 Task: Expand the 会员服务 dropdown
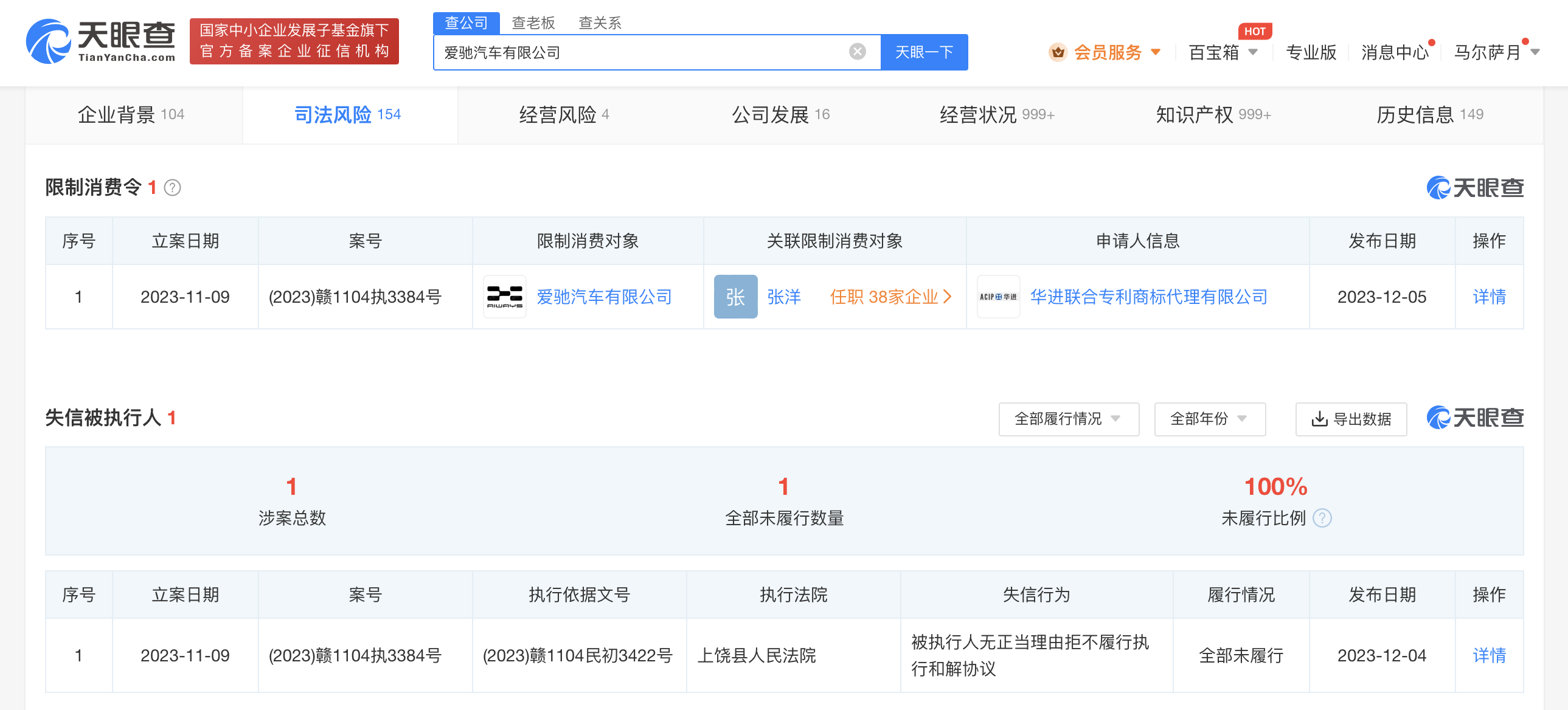pos(1155,52)
